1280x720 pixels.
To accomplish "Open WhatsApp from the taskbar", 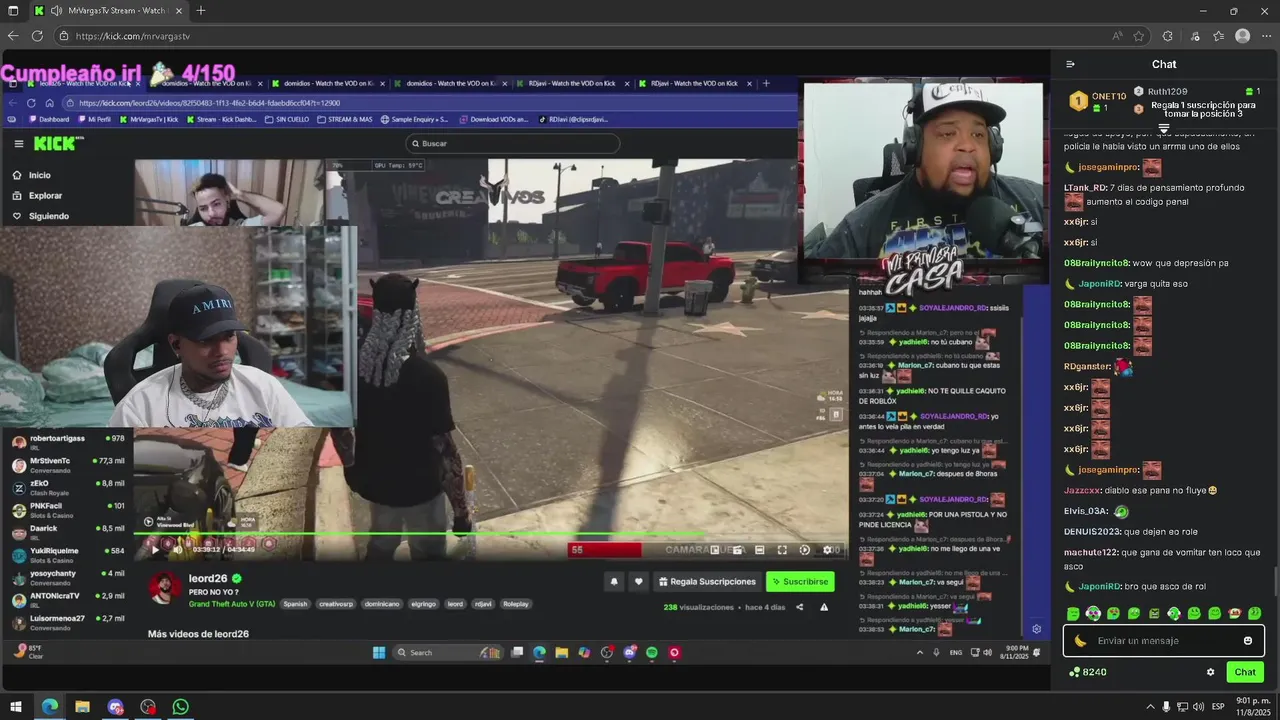I will coord(180,706).
